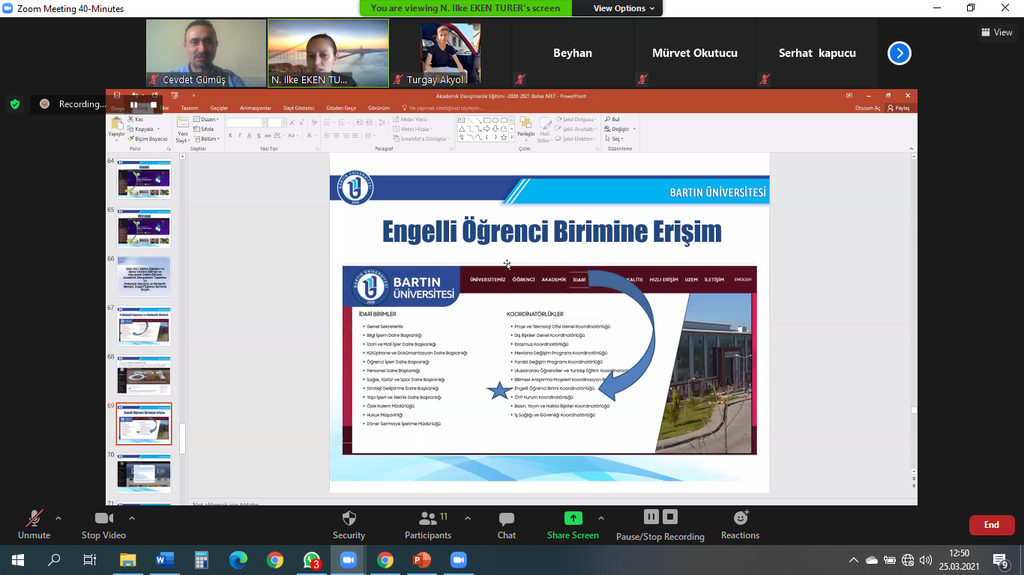Select slide 68 thumbnail
This screenshot has height=575, width=1024.
pyautogui.click(x=144, y=375)
